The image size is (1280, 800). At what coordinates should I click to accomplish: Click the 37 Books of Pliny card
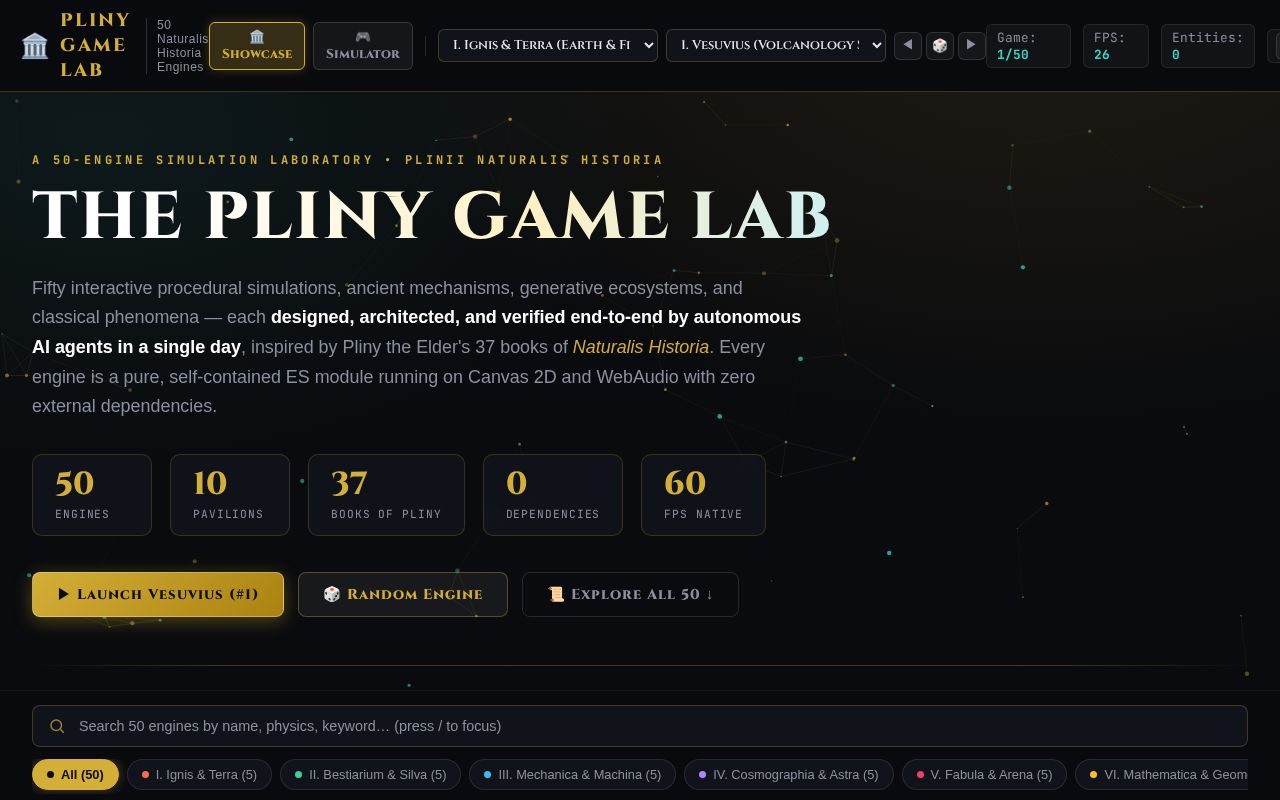pyautogui.click(x=386, y=495)
